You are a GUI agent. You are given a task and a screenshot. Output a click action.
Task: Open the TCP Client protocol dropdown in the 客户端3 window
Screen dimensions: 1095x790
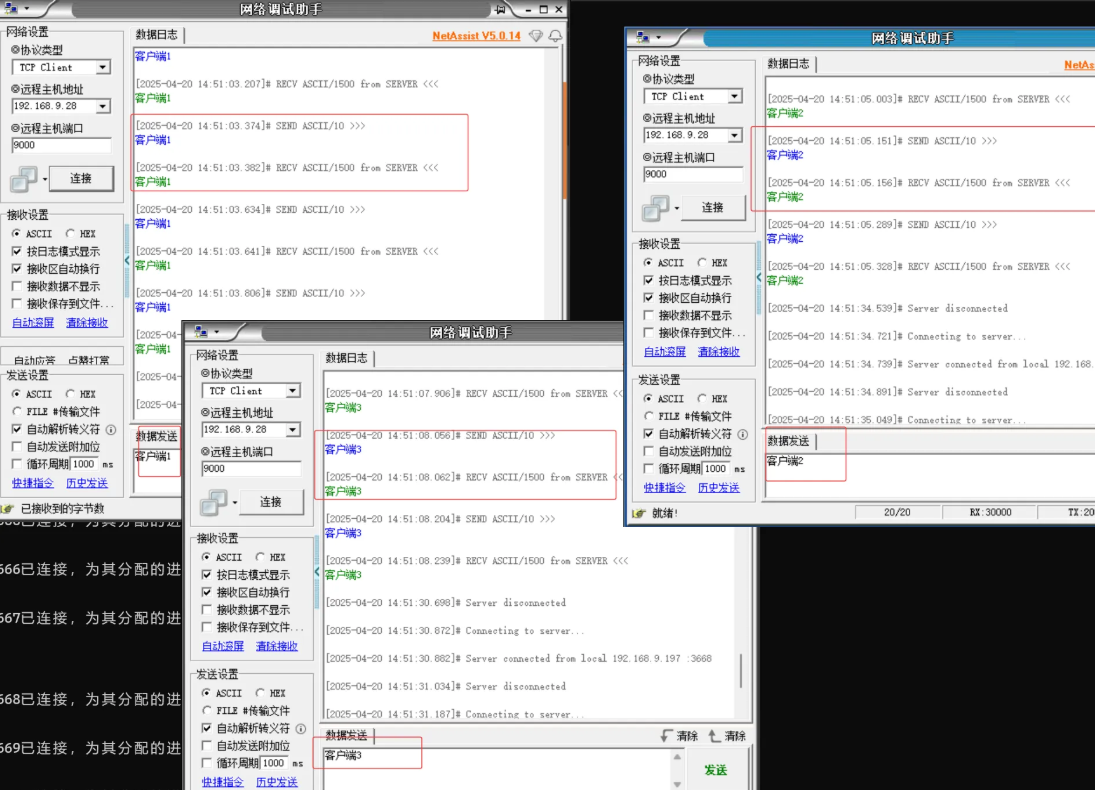(x=293, y=391)
